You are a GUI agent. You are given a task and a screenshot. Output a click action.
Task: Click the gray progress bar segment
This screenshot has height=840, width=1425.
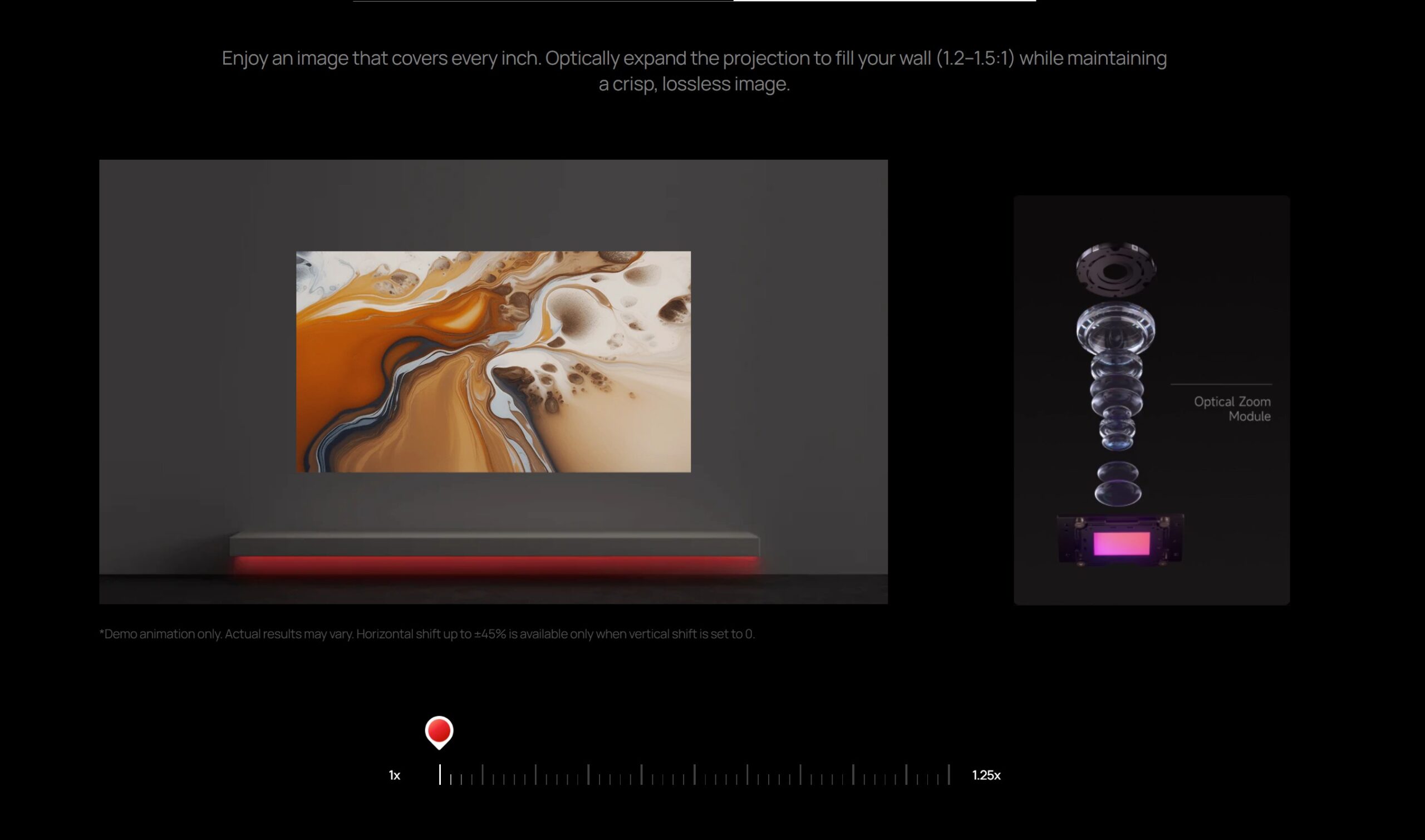click(x=542, y=1)
